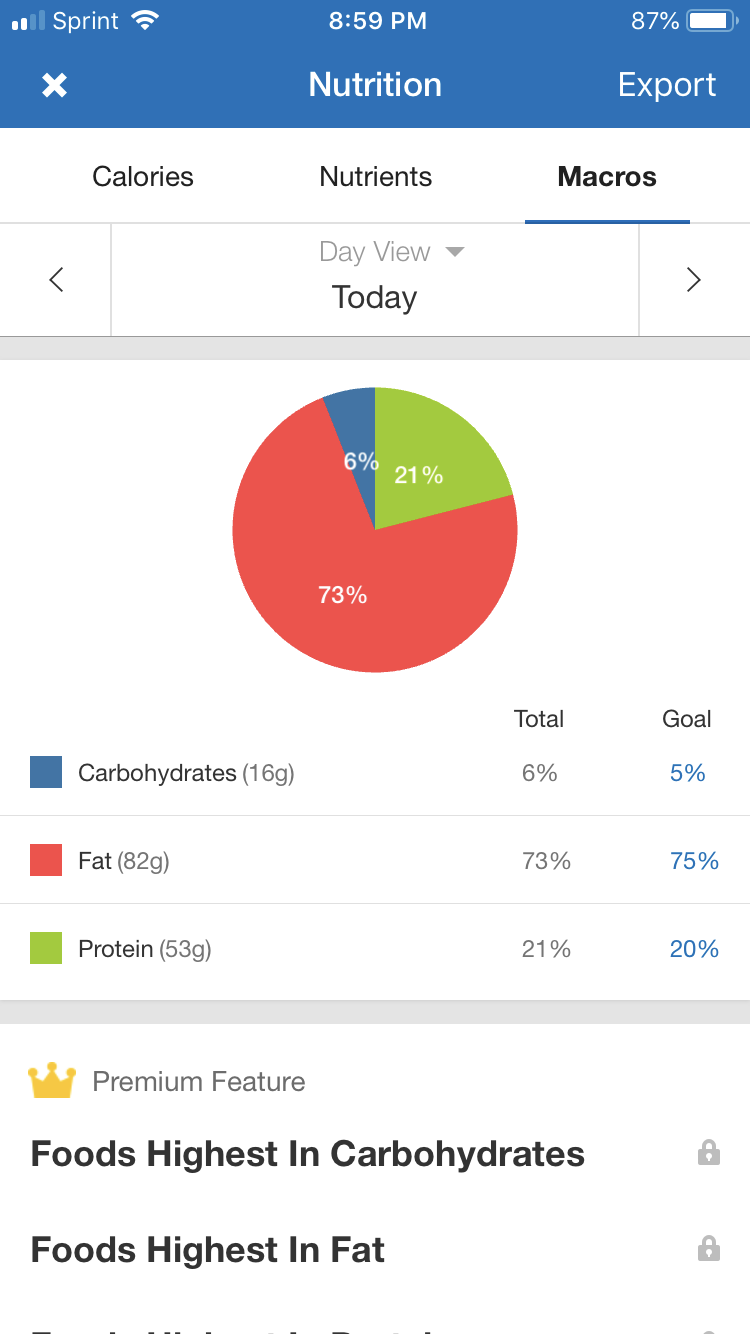The image size is (750, 1334).
Task: Go to previous day with left arrow
Action: point(56,280)
